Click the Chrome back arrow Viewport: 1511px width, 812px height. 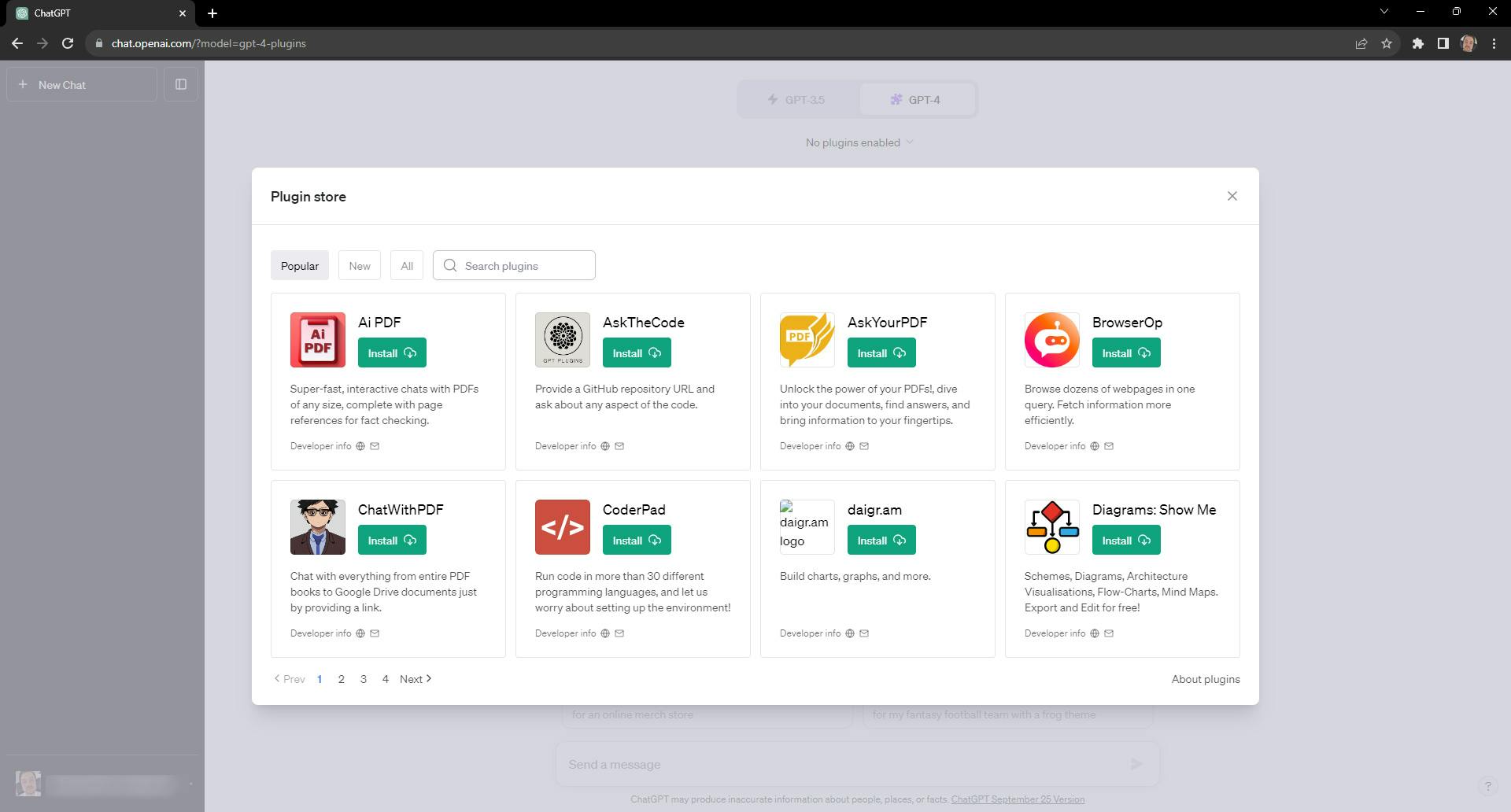pos(17,43)
